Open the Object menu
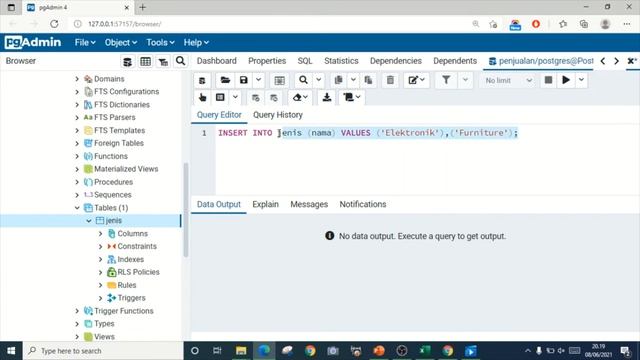Screen dimensions: 640x360 click(121, 42)
